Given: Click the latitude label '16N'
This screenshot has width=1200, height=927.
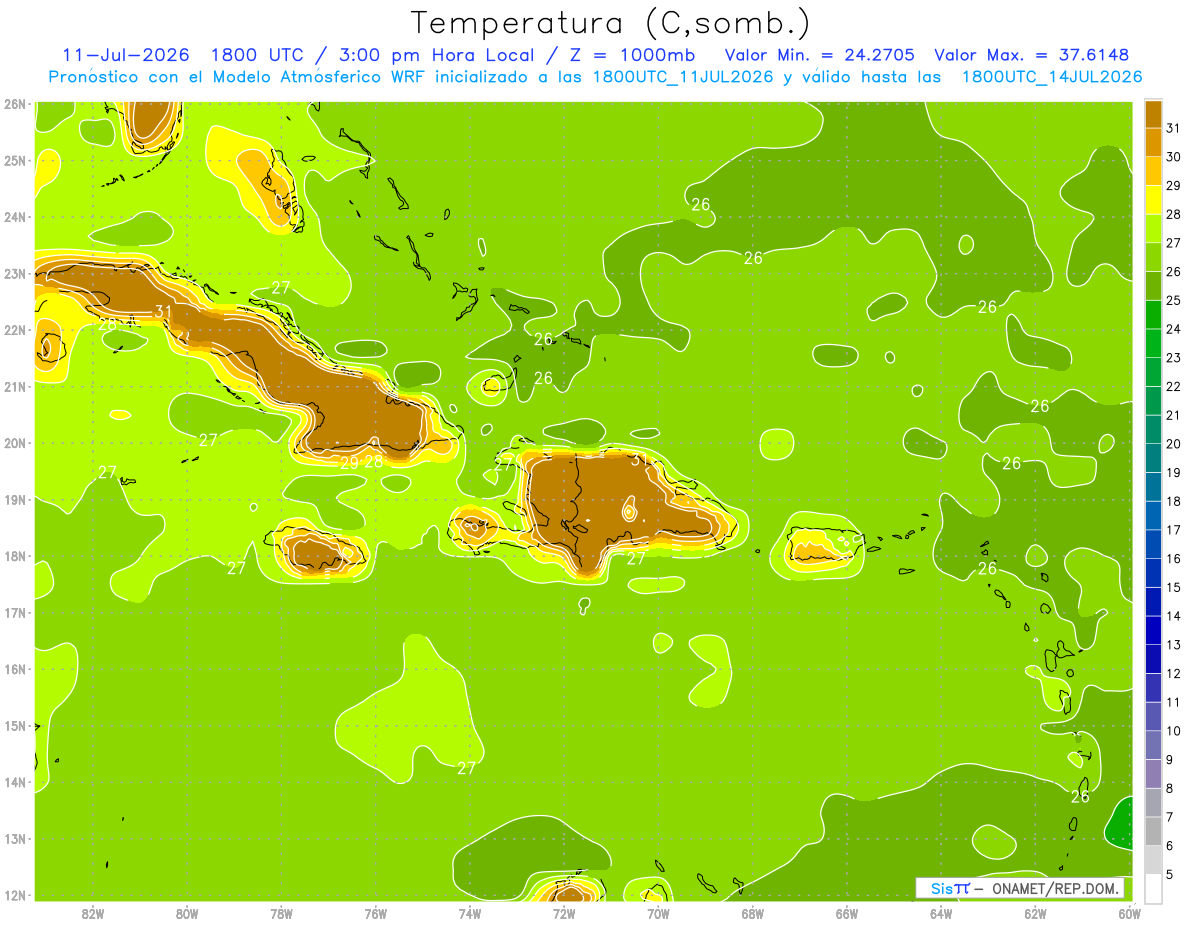Looking at the screenshot, I should point(15,669).
